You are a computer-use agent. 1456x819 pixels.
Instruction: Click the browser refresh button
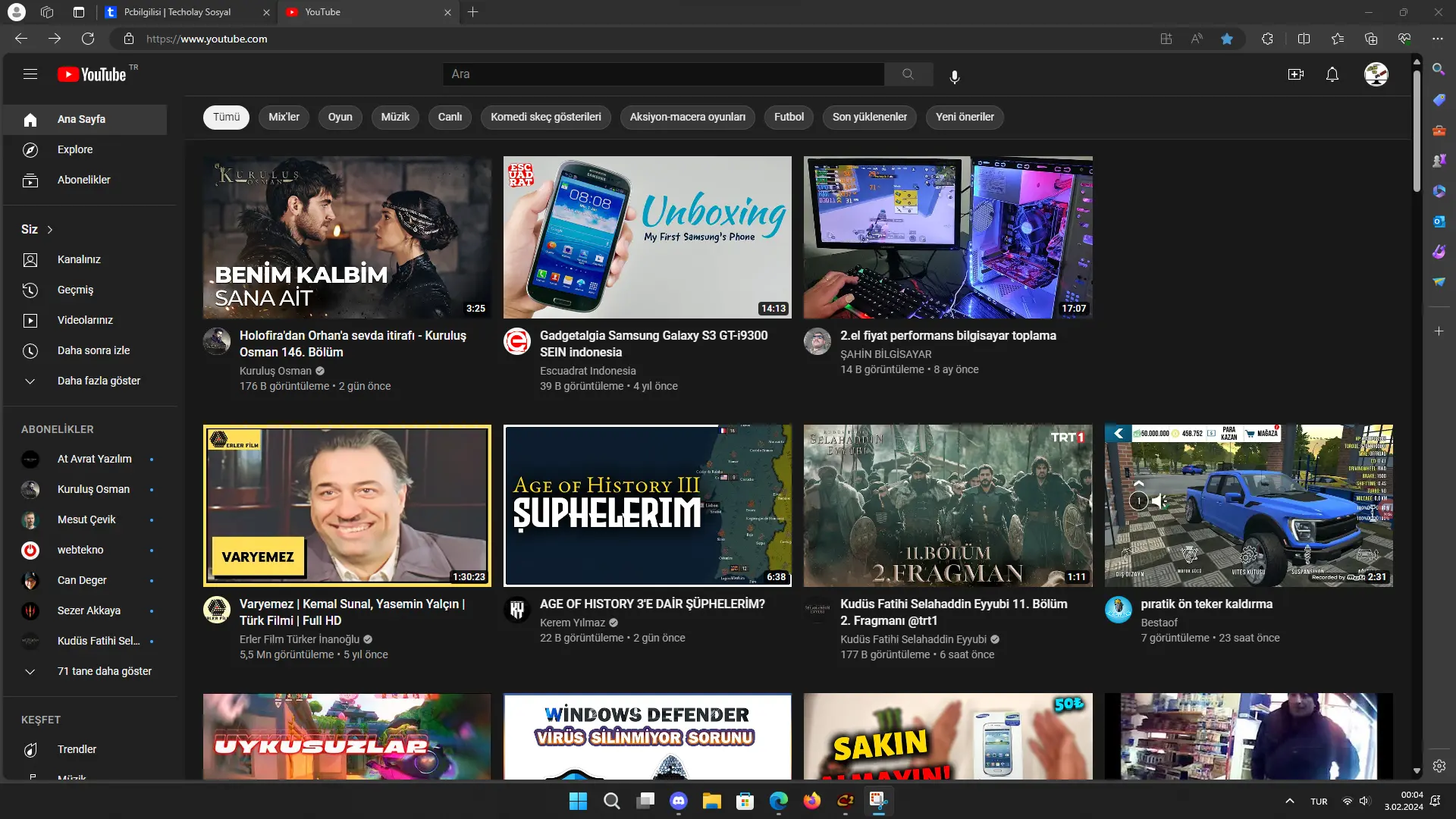[x=88, y=39]
